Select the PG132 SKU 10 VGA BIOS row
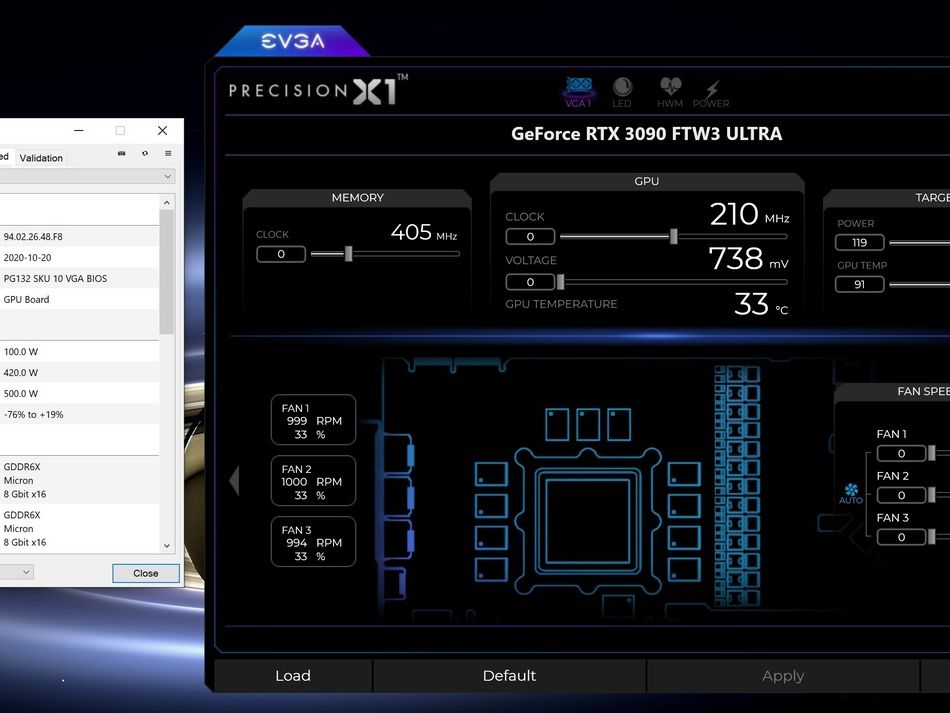The width and height of the screenshot is (950, 713). pyautogui.click(x=79, y=278)
